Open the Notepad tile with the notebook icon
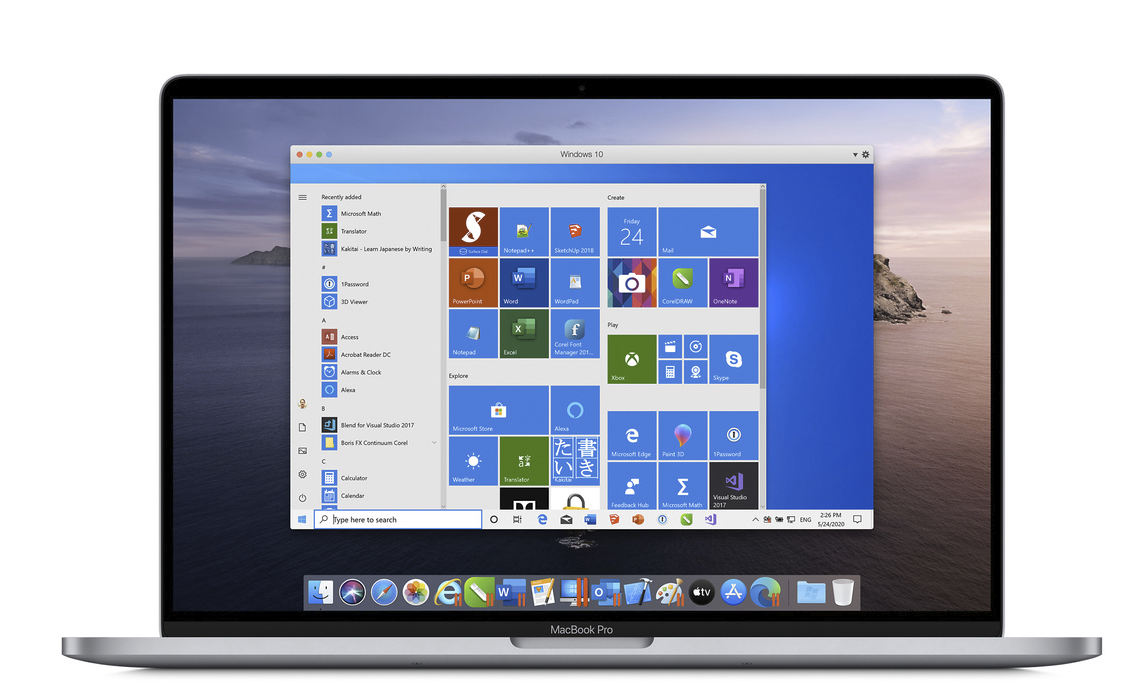1132x692 pixels. coord(473,333)
